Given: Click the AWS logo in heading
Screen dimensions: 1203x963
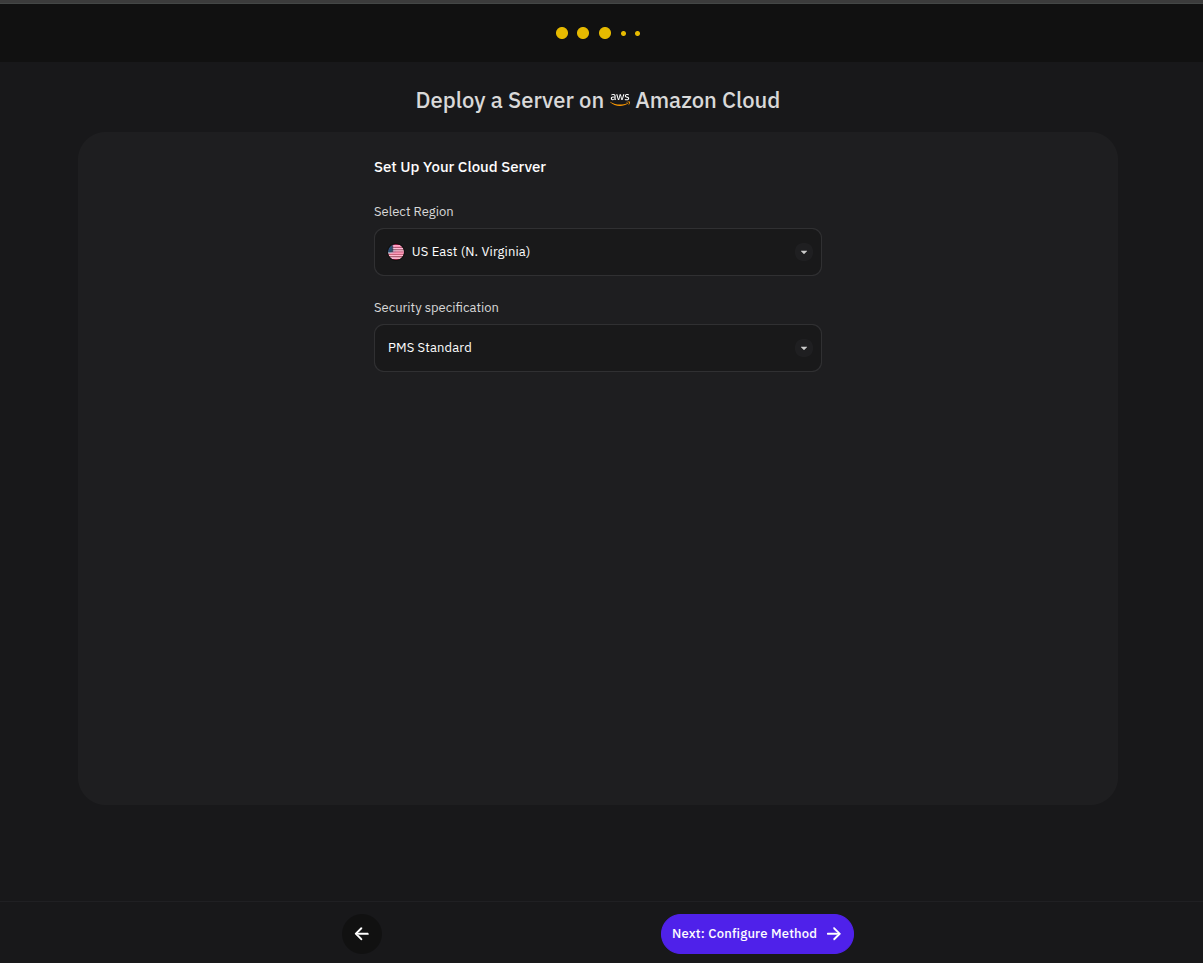Looking at the screenshot, I should [620, 100].
